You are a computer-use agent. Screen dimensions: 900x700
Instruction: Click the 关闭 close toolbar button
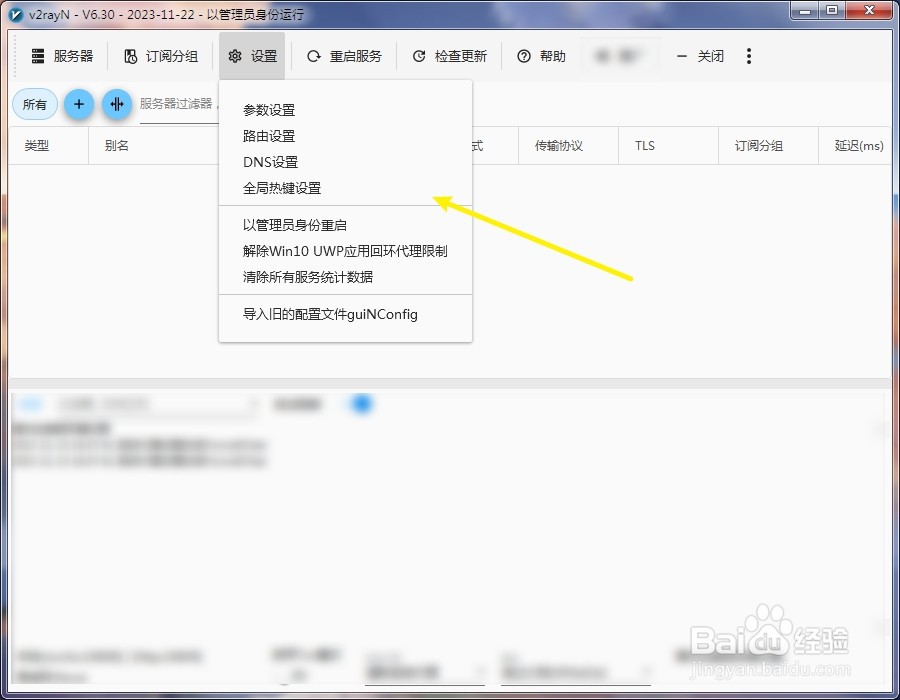[x=700, y=56]
